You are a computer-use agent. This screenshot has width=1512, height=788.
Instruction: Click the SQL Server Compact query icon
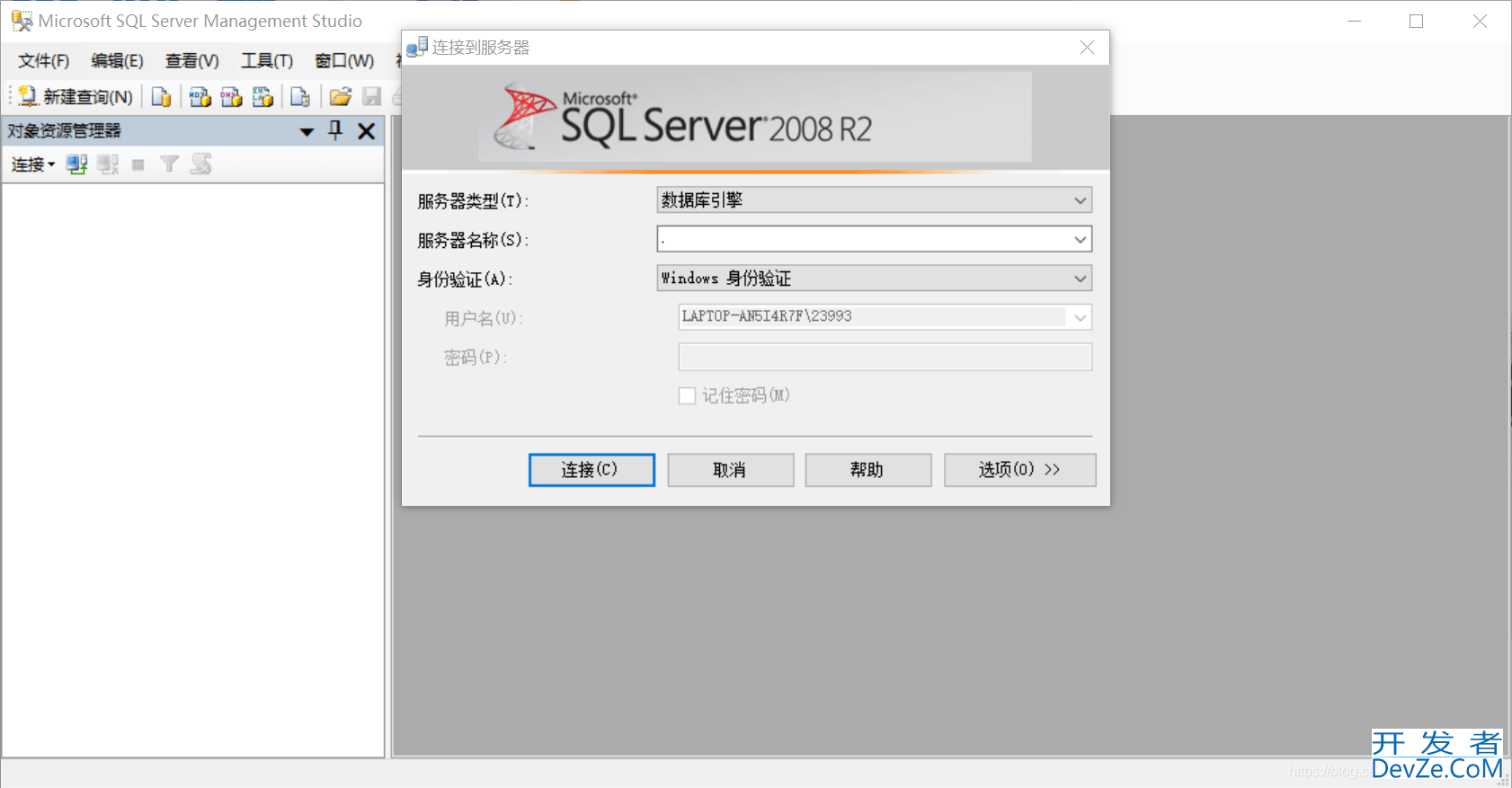[301, 96]
